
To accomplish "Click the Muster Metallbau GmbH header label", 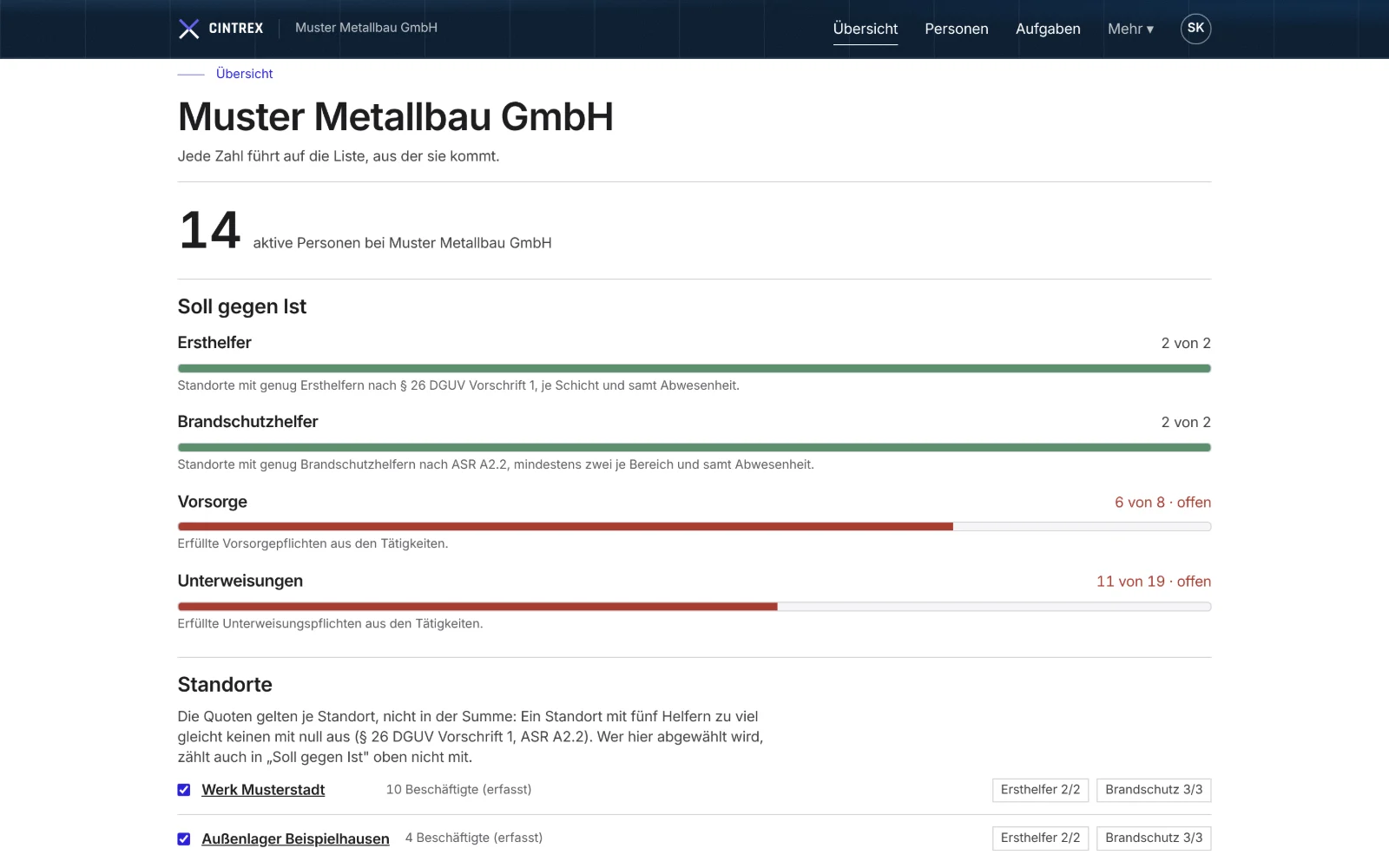I will click(366, 28).
